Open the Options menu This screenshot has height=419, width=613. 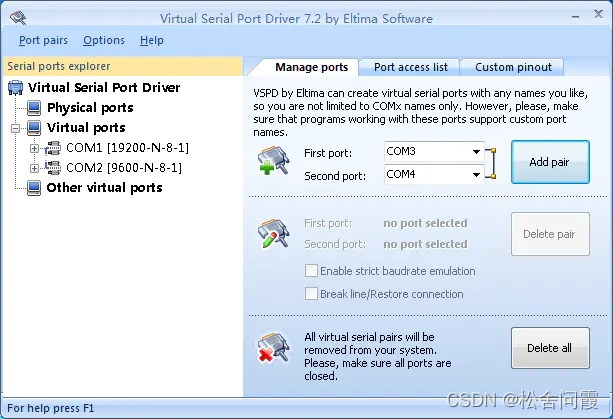tap(104, 40)
